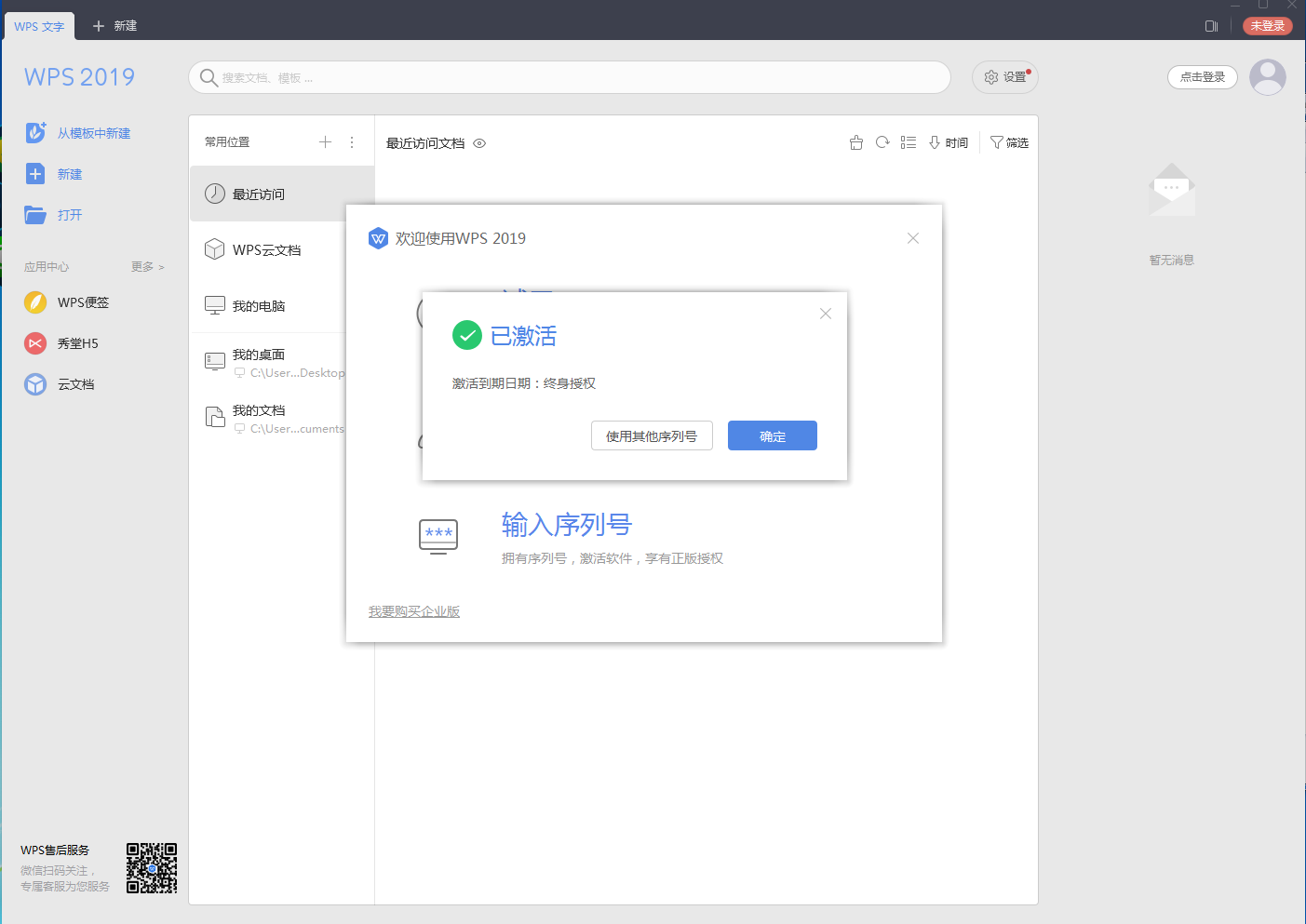Click 使用其他序列号 button
Screen dimensions: 1306x924
(x=652, y=435)
